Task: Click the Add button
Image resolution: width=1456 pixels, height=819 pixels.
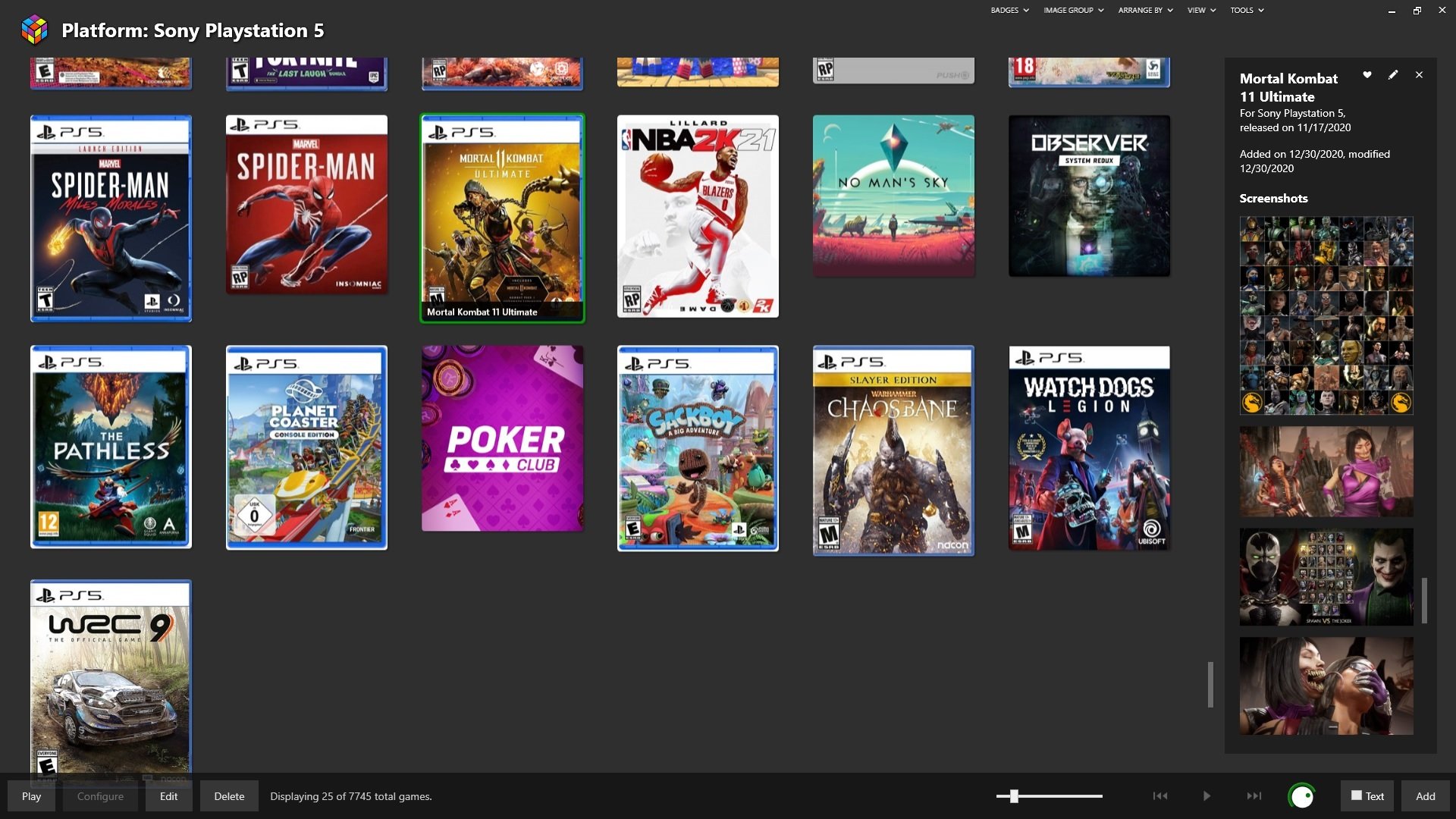Action: click(x=1426, y=796)
